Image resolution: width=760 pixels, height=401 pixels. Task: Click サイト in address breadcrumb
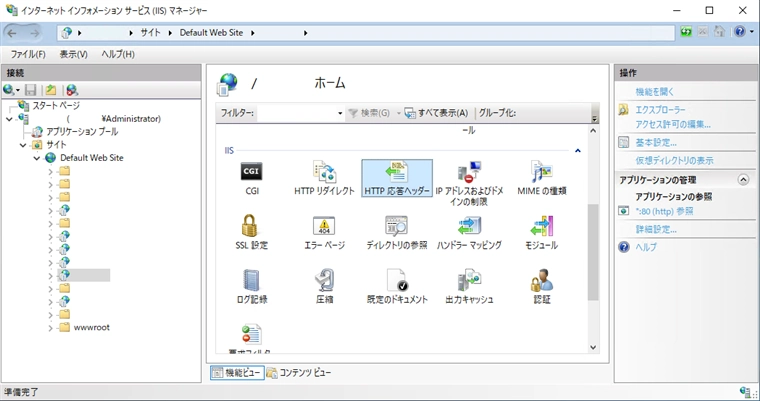tap(150, 33)
